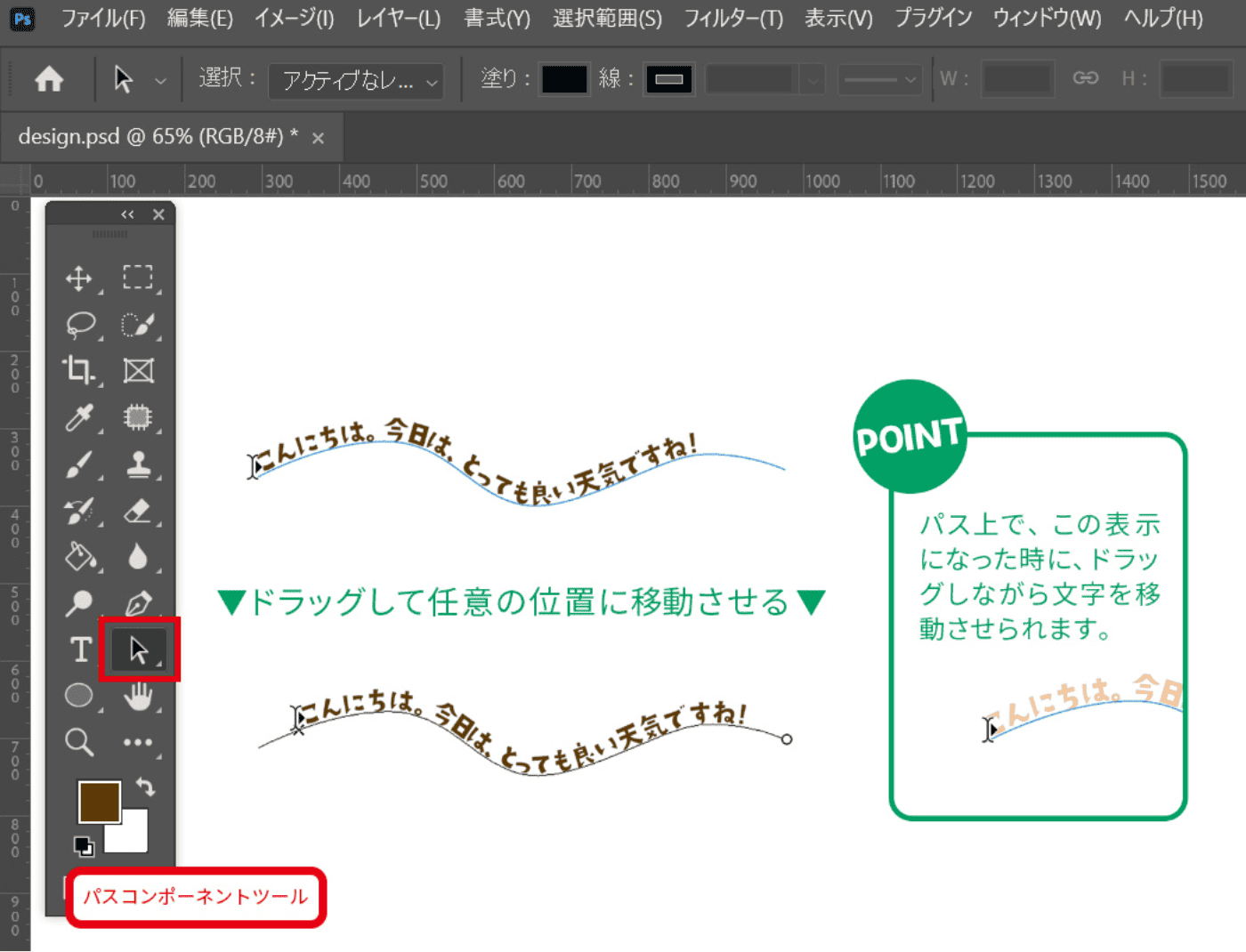Image resolution: width=1246 pixels, height=952 pixels.
Task: Open the 選択範囲(S) menu
Action: click(x=607, y=19)
